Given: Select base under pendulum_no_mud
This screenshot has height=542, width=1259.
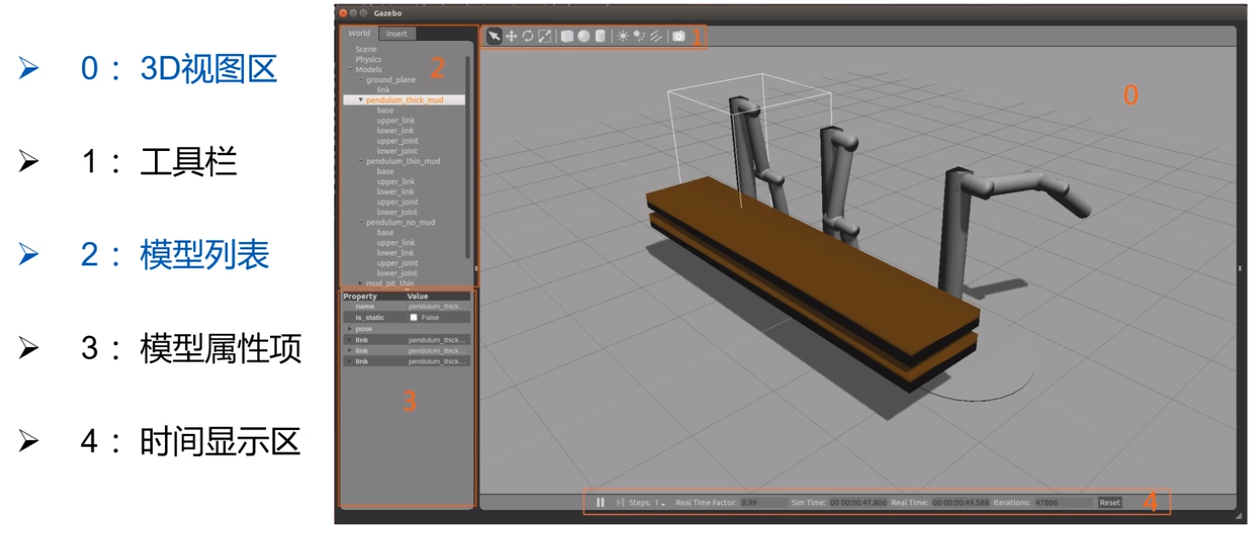Looking at the screenshot, I should click(385, 233).
